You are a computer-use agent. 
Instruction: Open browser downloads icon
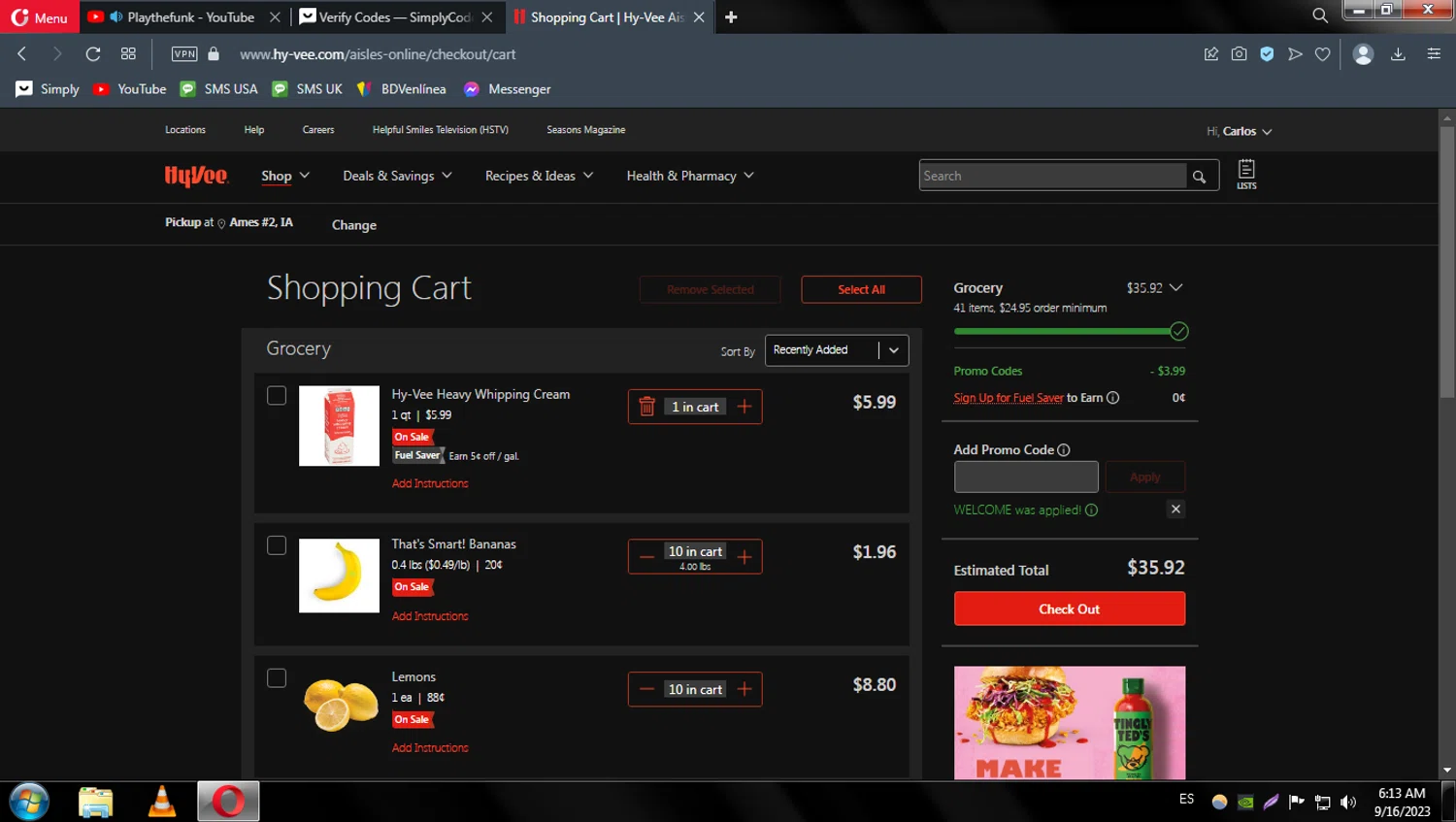pyautogui.click(x=1398, y=54)
